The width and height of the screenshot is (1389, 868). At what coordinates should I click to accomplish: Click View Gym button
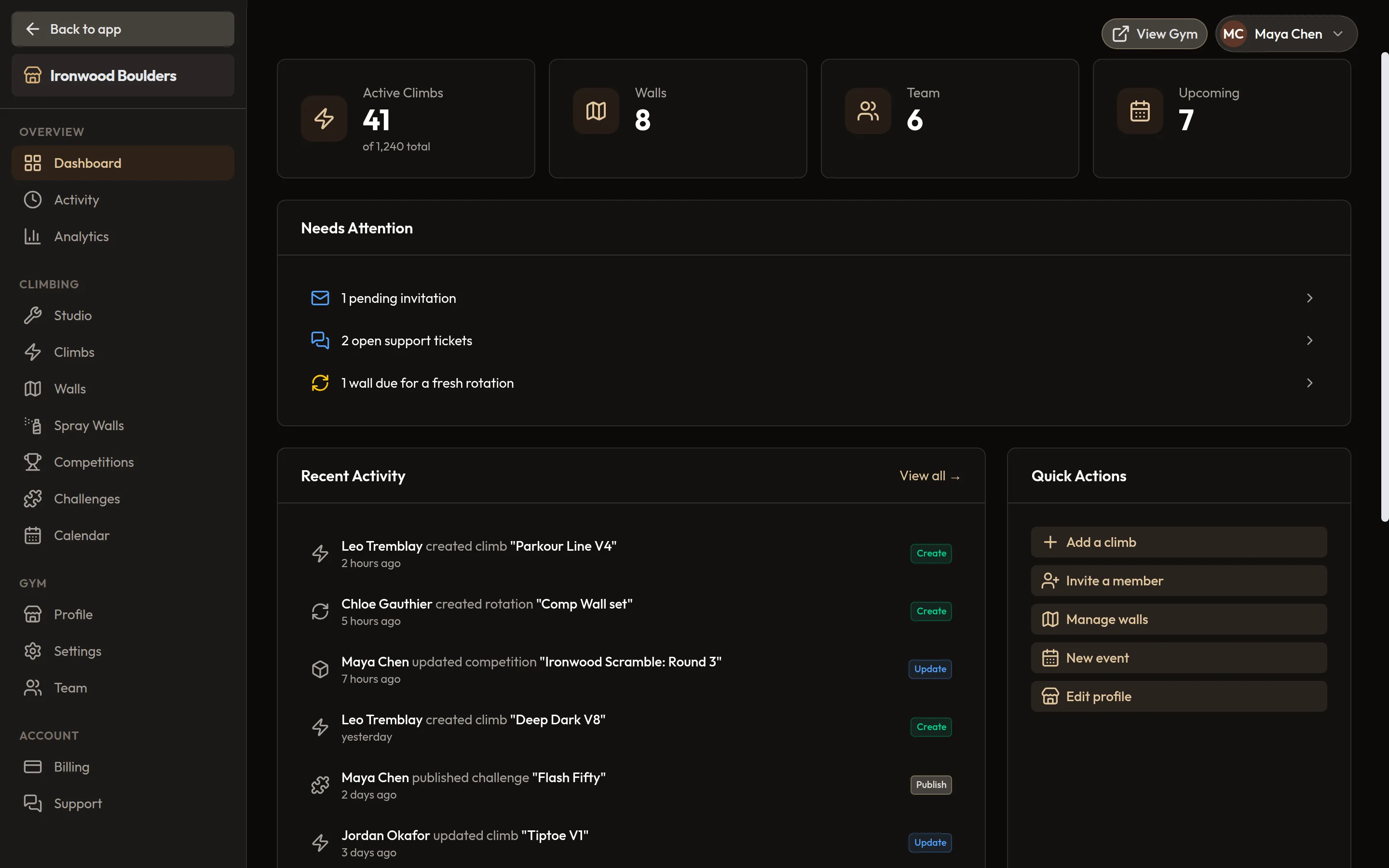tap(1154, 34)
